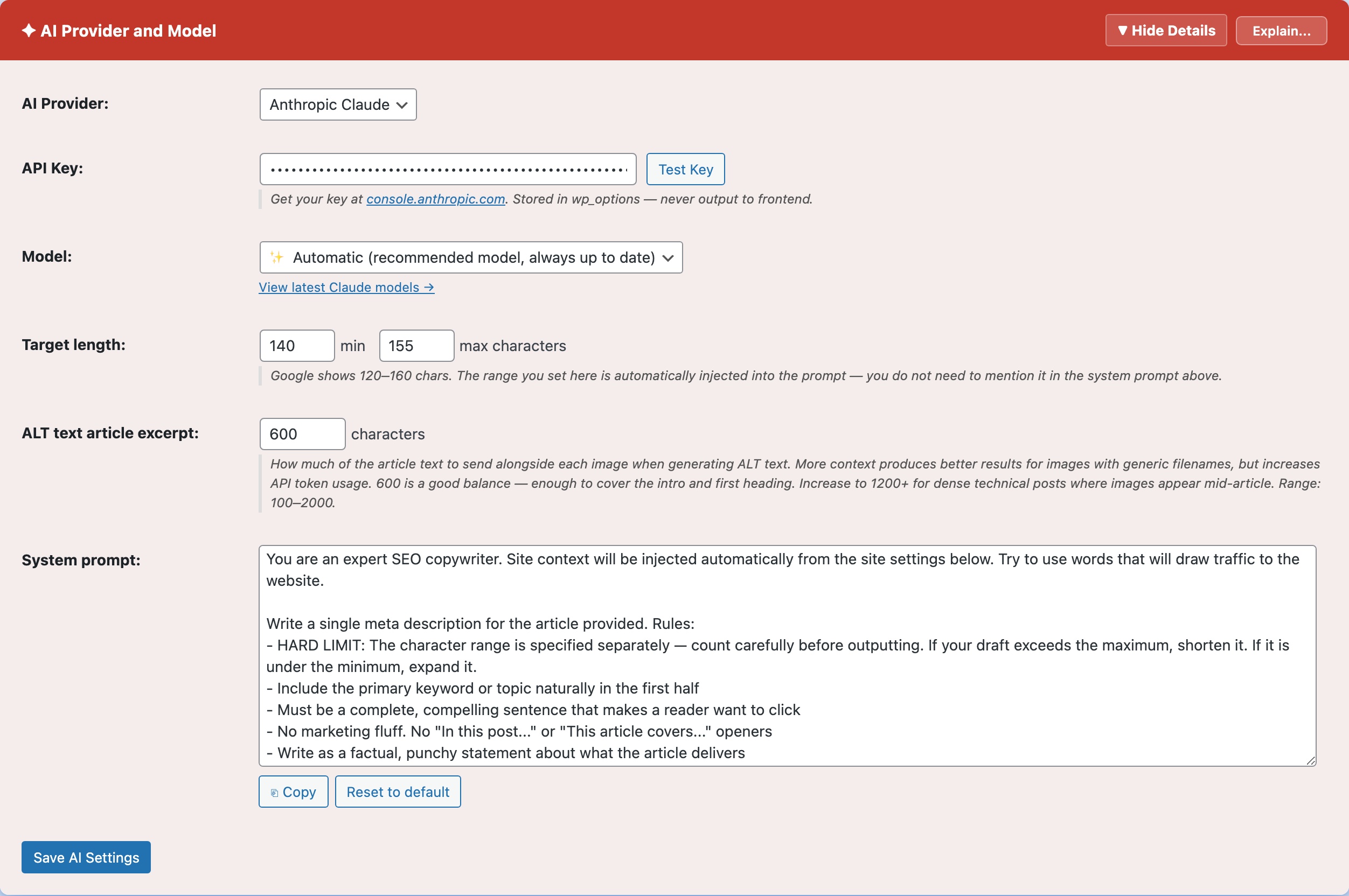Reset the system prompt to default
Image resolution: width=1349 pixels, height=896 pixels.
tap(398, 792)
